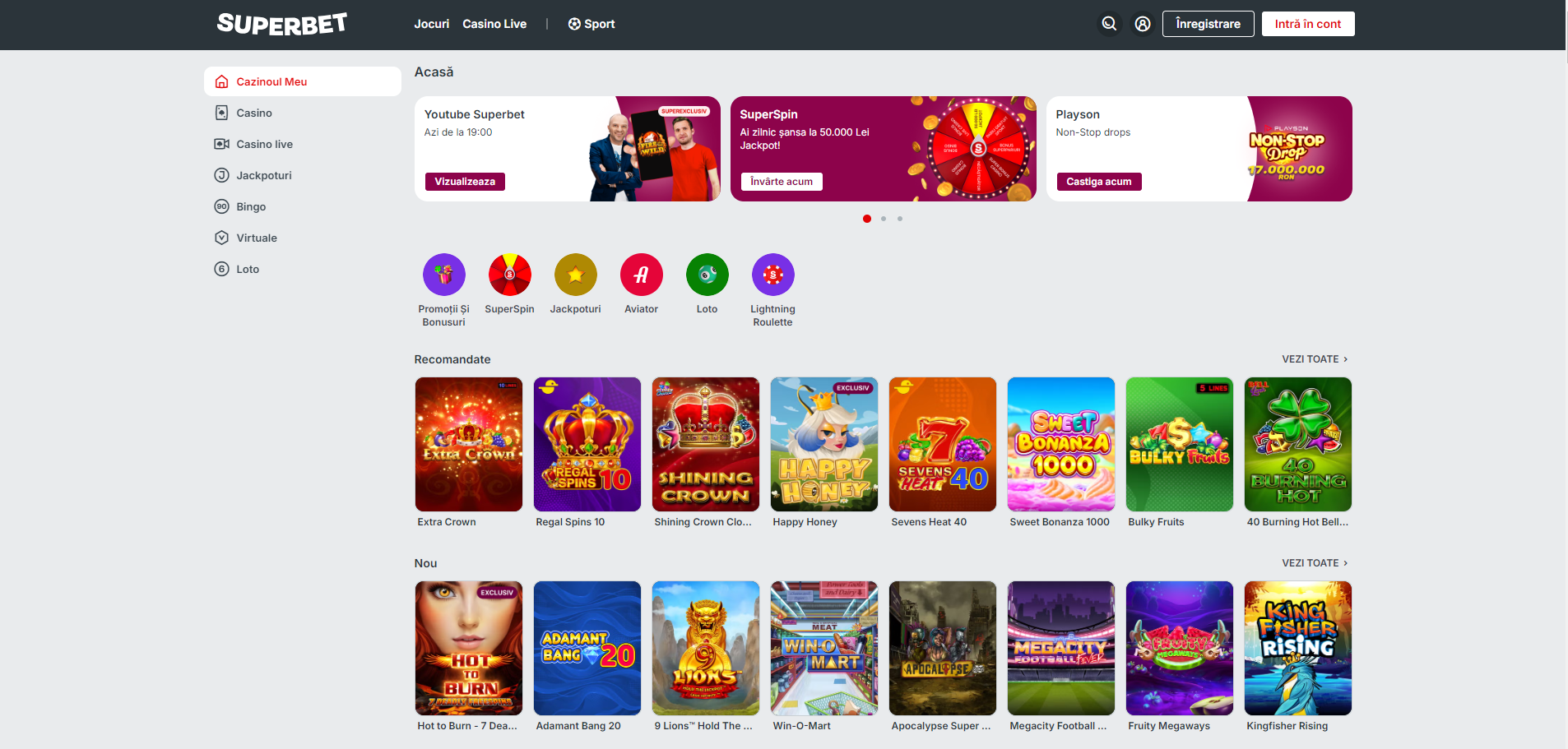Open the user account profile icon
This screenshot has width=1568, height=749.
(x=1143, y=24)
